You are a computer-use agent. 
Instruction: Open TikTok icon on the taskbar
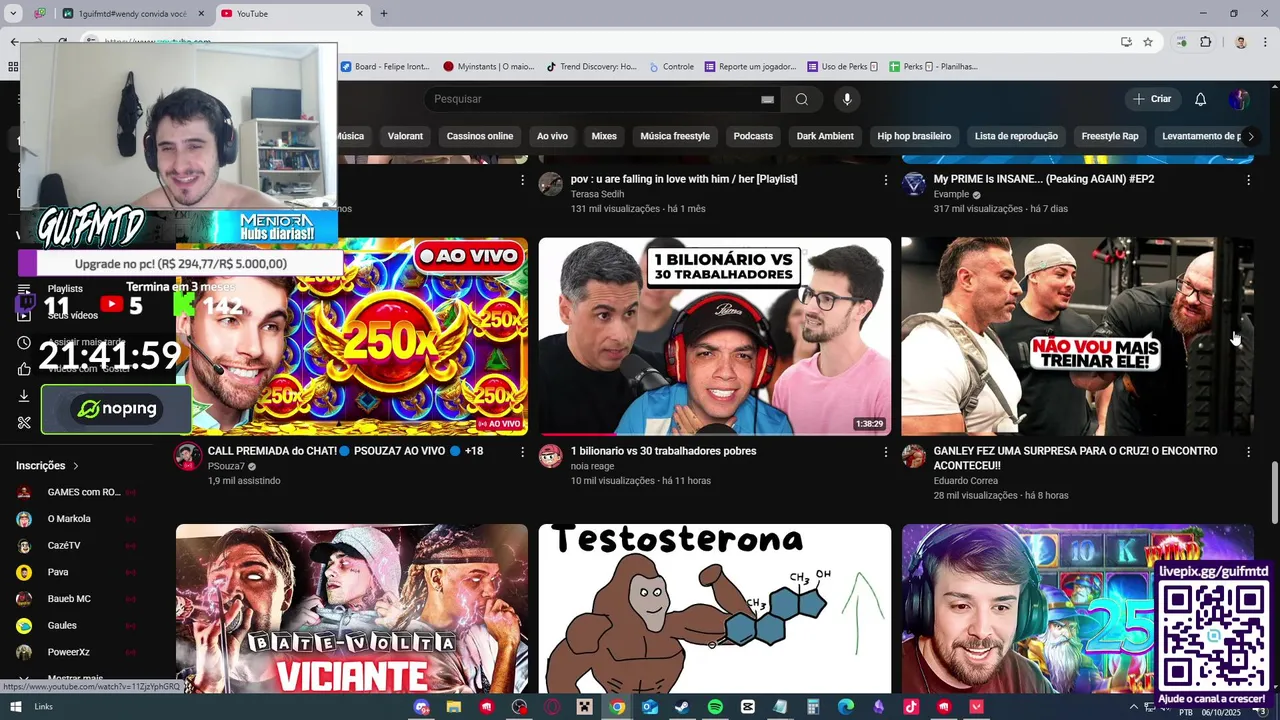pos(911,707)
